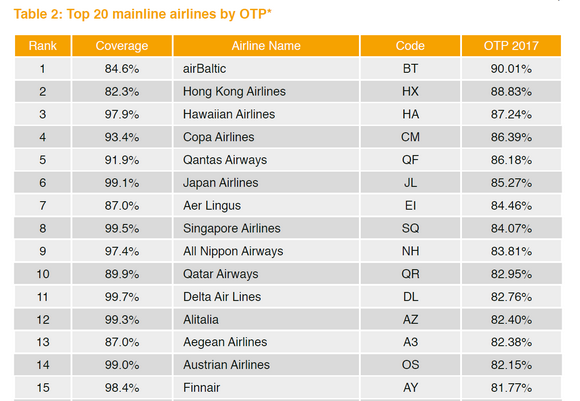Click the airBaltic airline name cell
The width and height of the screenshot is (580, 401).
[266, 68]
